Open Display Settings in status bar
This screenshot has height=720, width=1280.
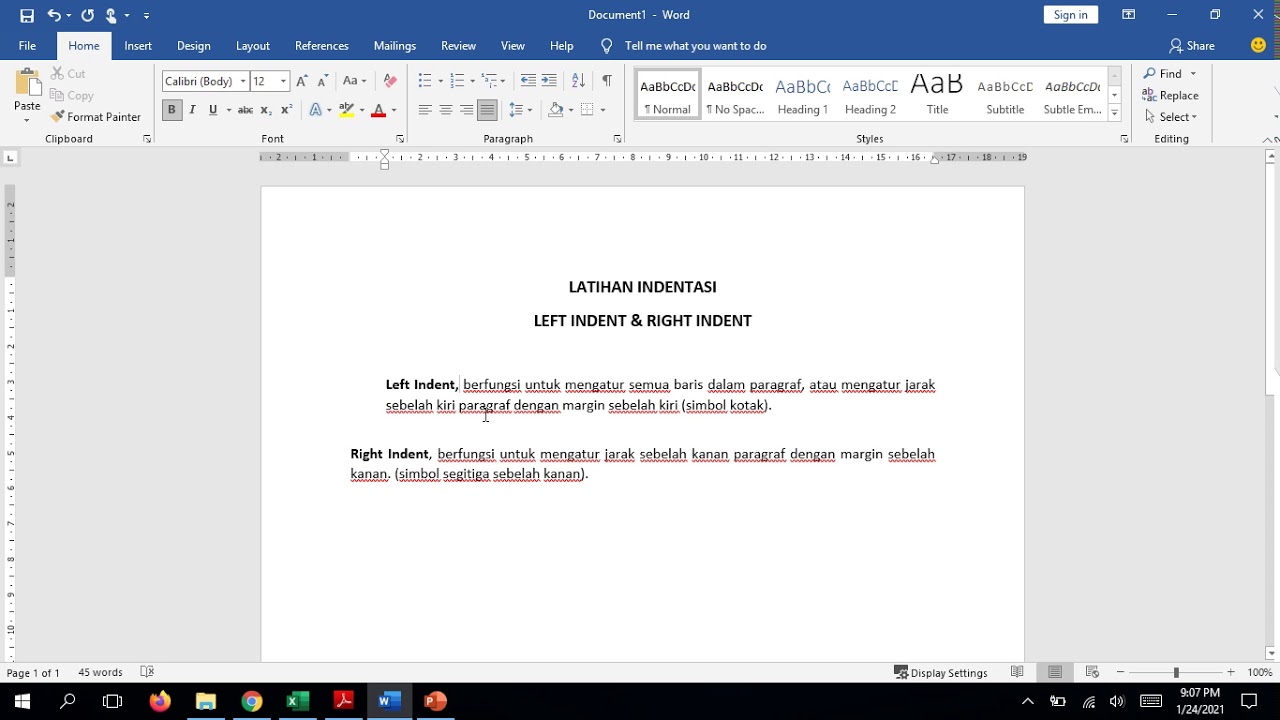[x=941, y=672]
